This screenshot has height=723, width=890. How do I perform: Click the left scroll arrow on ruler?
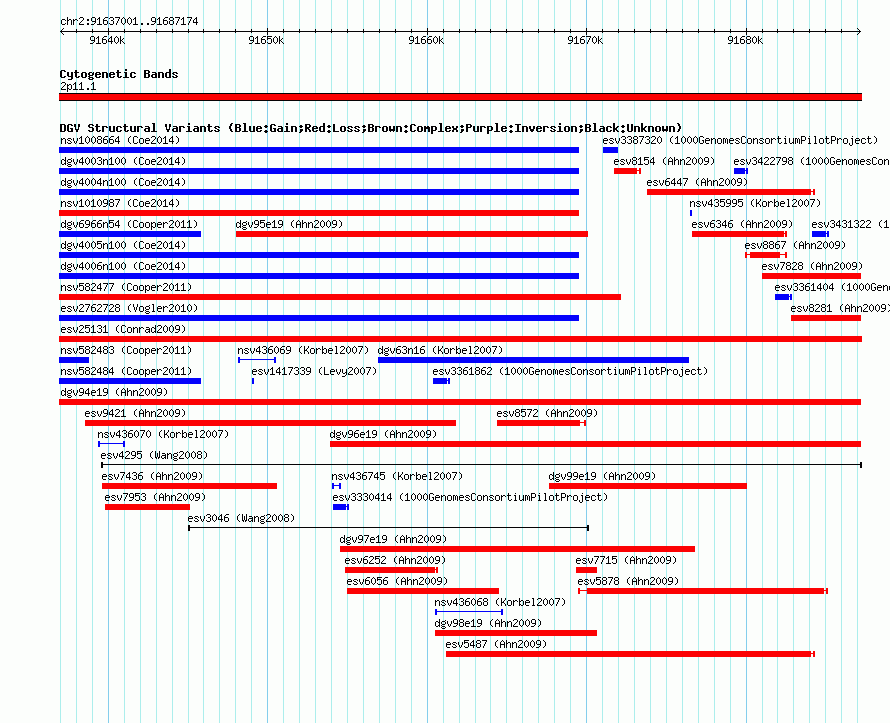click(x=62, y=32)
